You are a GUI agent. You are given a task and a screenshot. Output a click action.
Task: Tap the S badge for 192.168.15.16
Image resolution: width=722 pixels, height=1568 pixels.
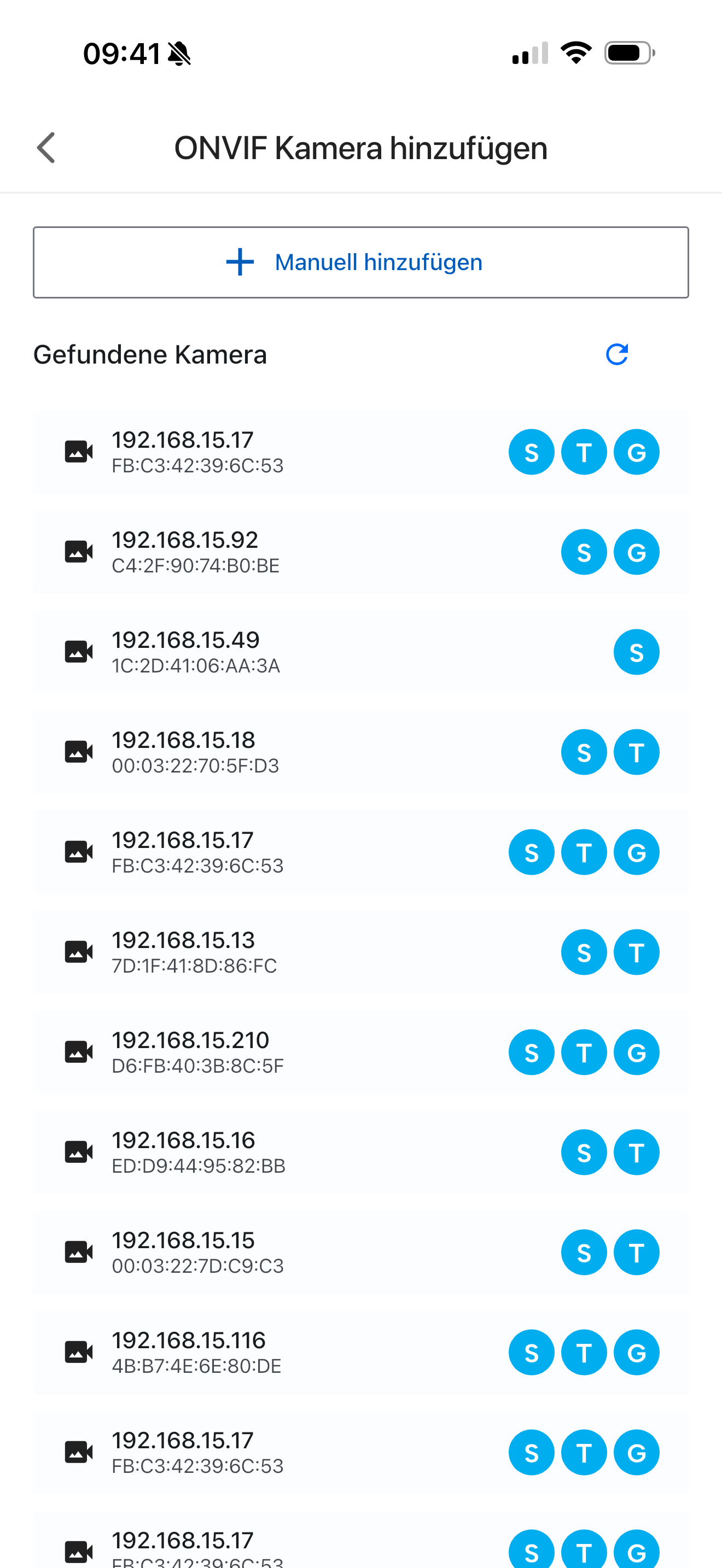(584, 1152)
